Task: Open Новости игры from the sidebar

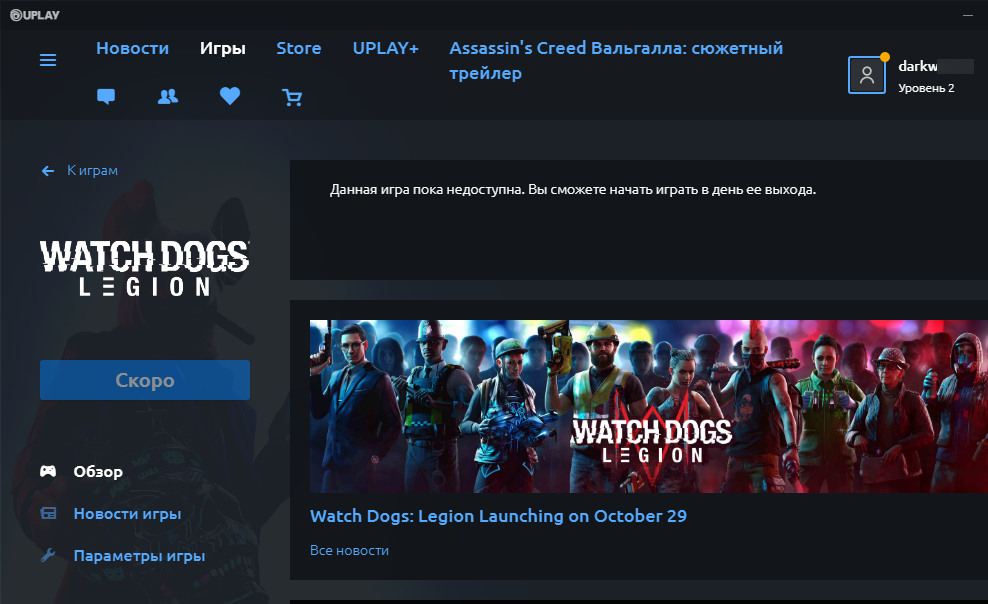Action: point(129,513)
